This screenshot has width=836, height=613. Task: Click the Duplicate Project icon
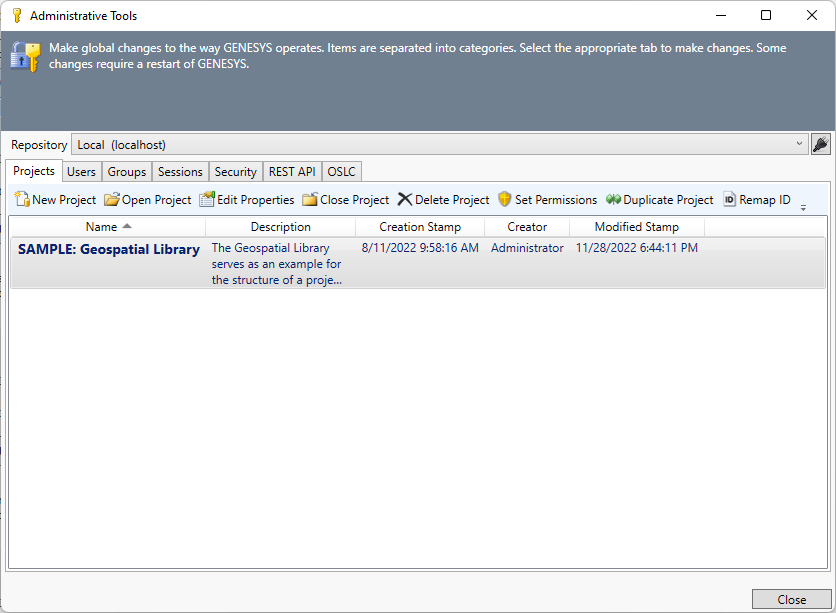pos(613,200)
